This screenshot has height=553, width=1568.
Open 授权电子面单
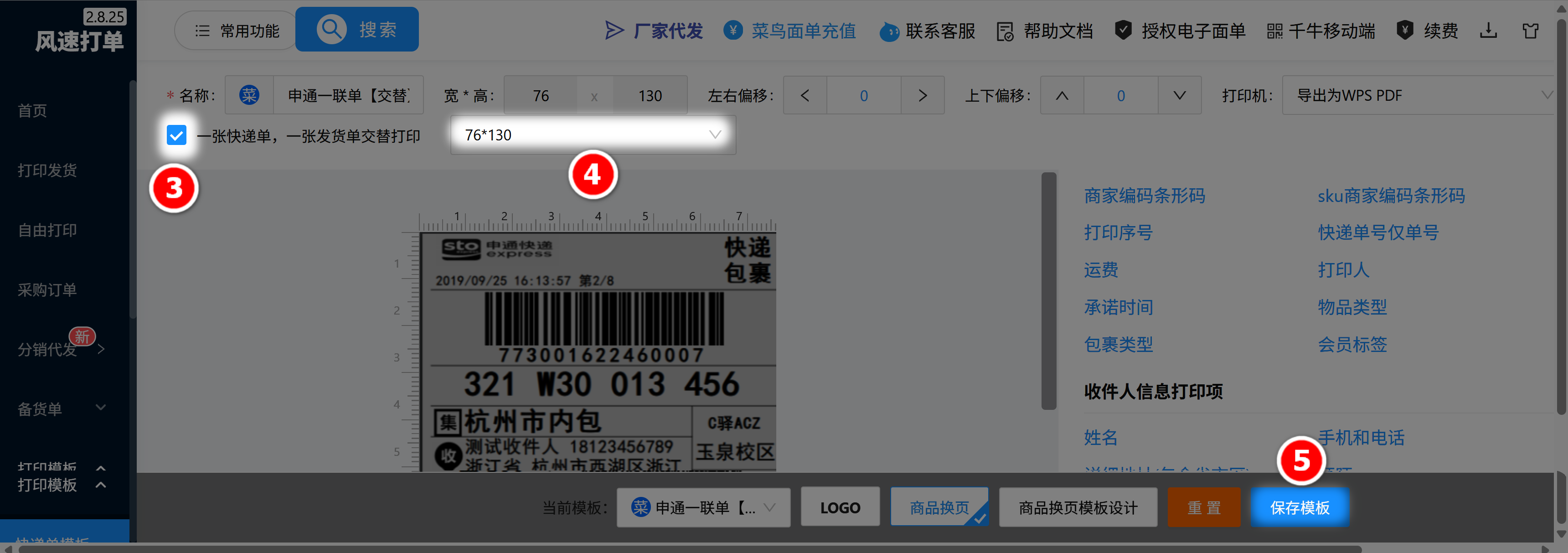pyautogui.click(x=1193, y=31)
